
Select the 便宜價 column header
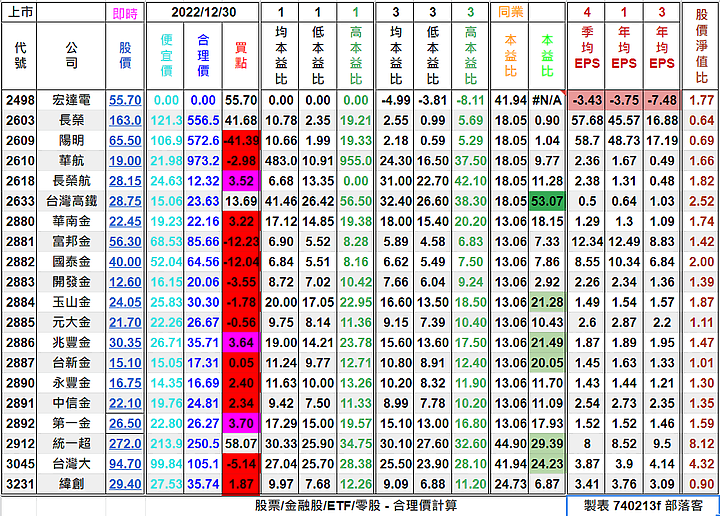(x=166, y=56)
